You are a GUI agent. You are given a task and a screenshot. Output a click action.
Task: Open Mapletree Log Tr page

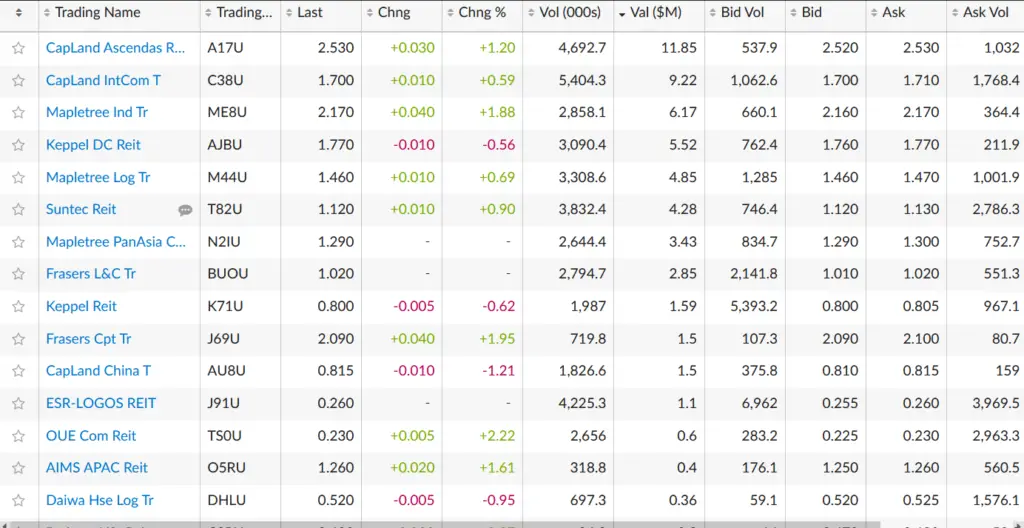[x=98, y=177]
